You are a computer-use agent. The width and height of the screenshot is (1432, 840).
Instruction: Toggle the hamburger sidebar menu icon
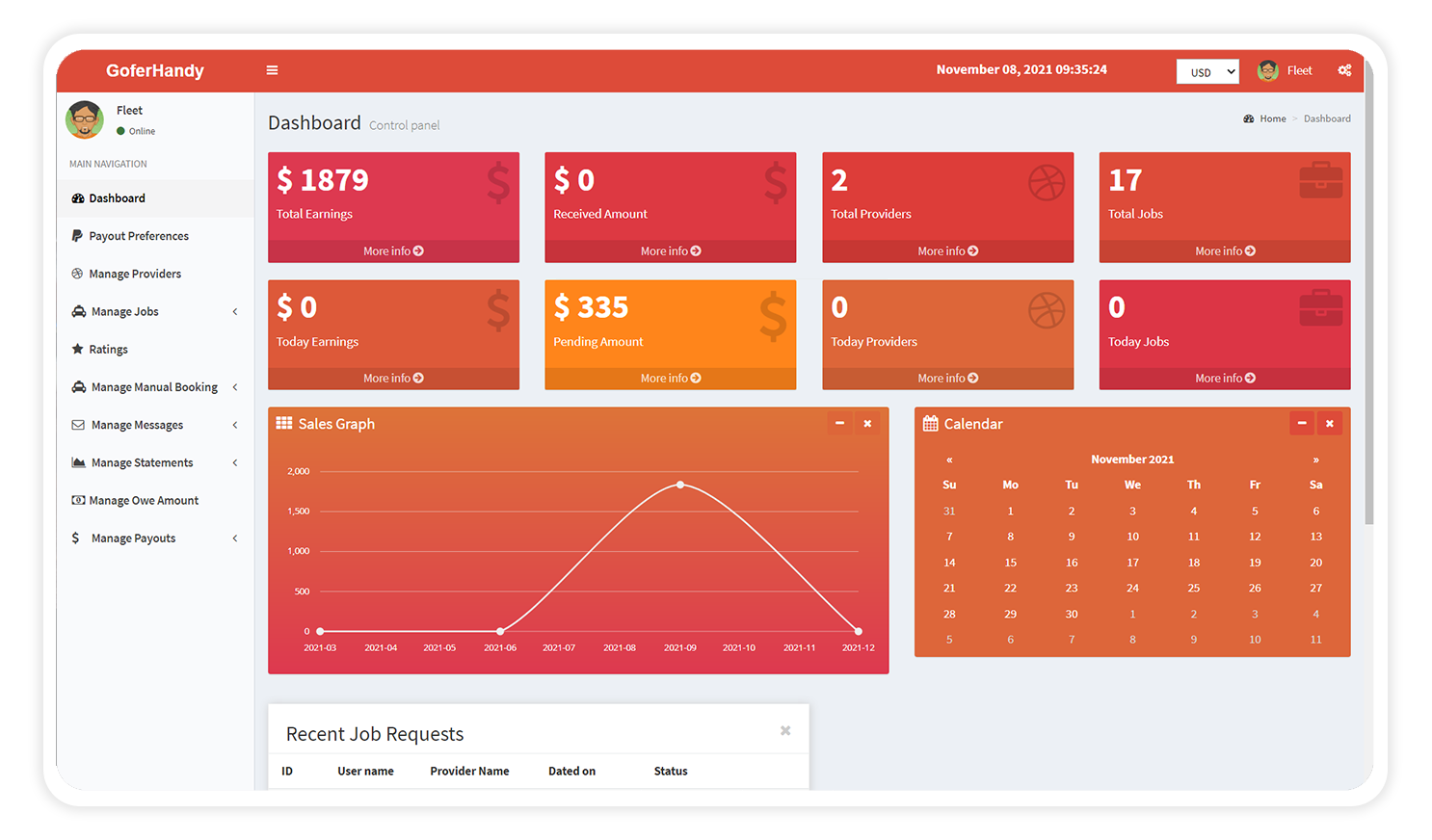coord(272,70)
